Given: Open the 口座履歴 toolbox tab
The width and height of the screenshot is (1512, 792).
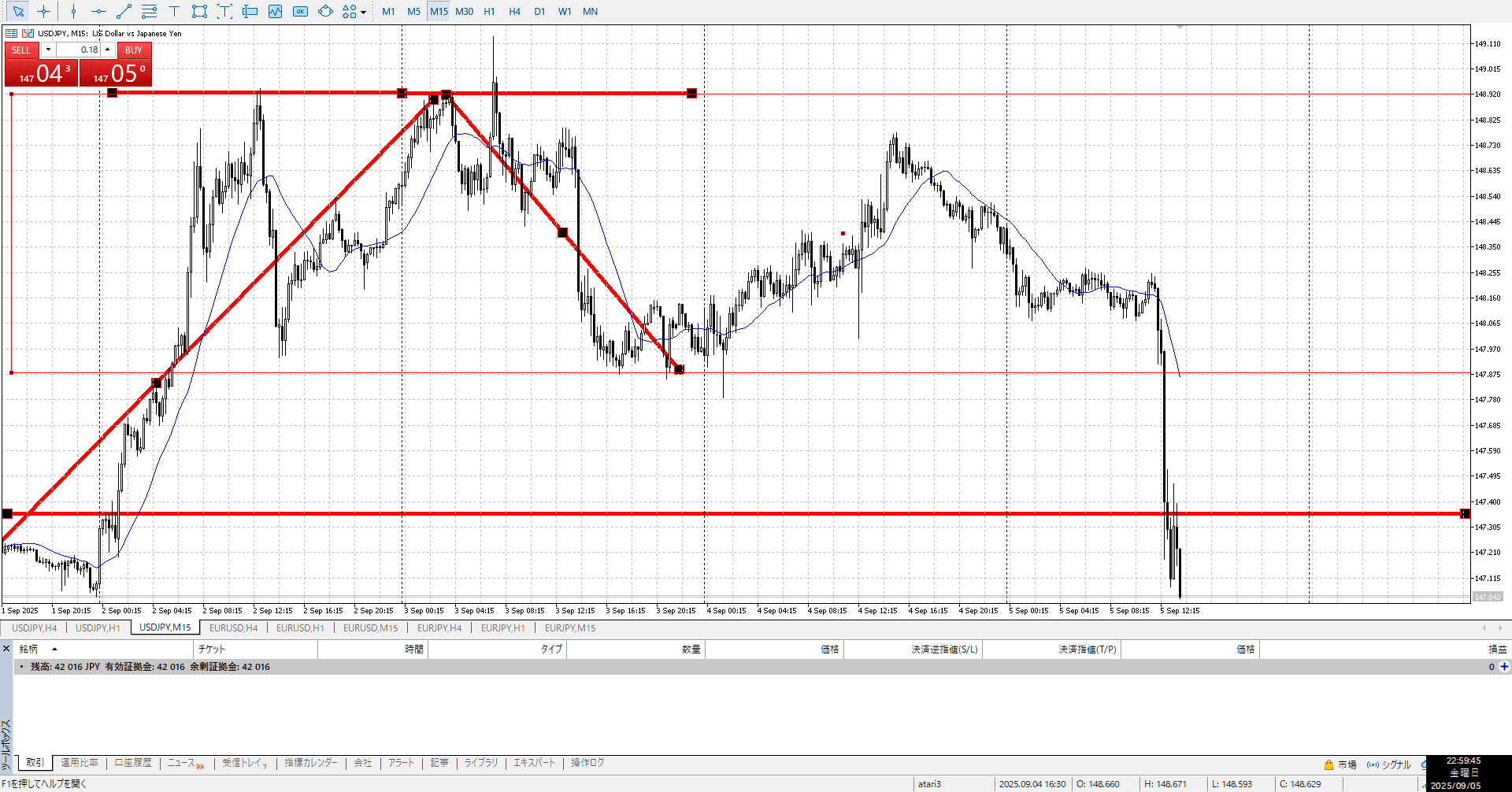Looking at the screenshot, I should (133, 762).
